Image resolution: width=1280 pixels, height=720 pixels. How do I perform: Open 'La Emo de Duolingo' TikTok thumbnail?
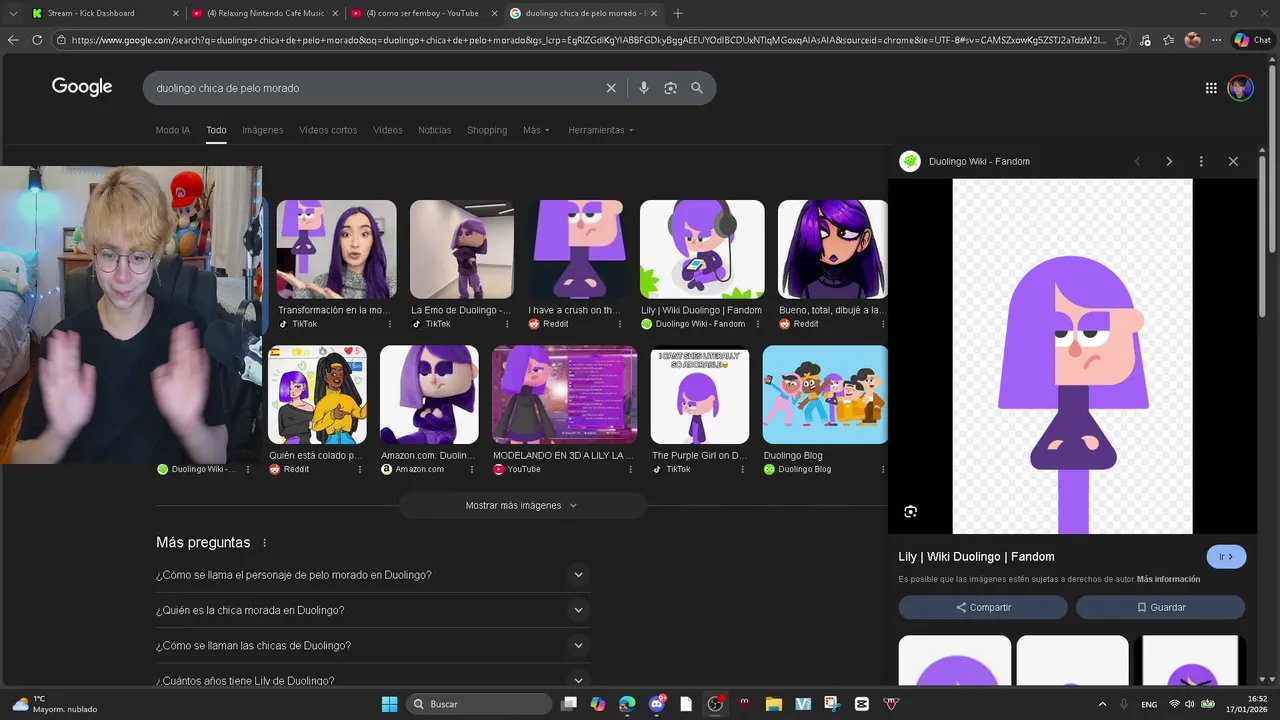(462, 249)
